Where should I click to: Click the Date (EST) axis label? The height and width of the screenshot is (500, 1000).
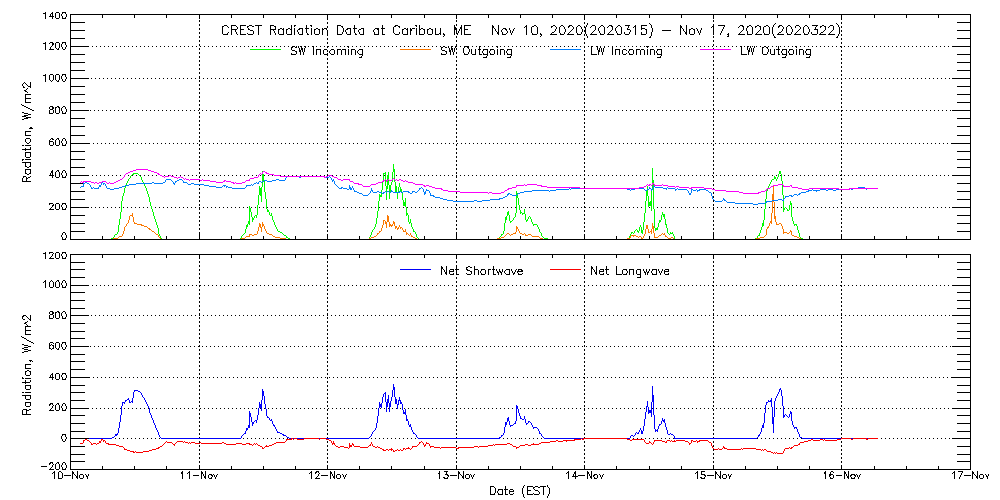click(x=521, y=491)
